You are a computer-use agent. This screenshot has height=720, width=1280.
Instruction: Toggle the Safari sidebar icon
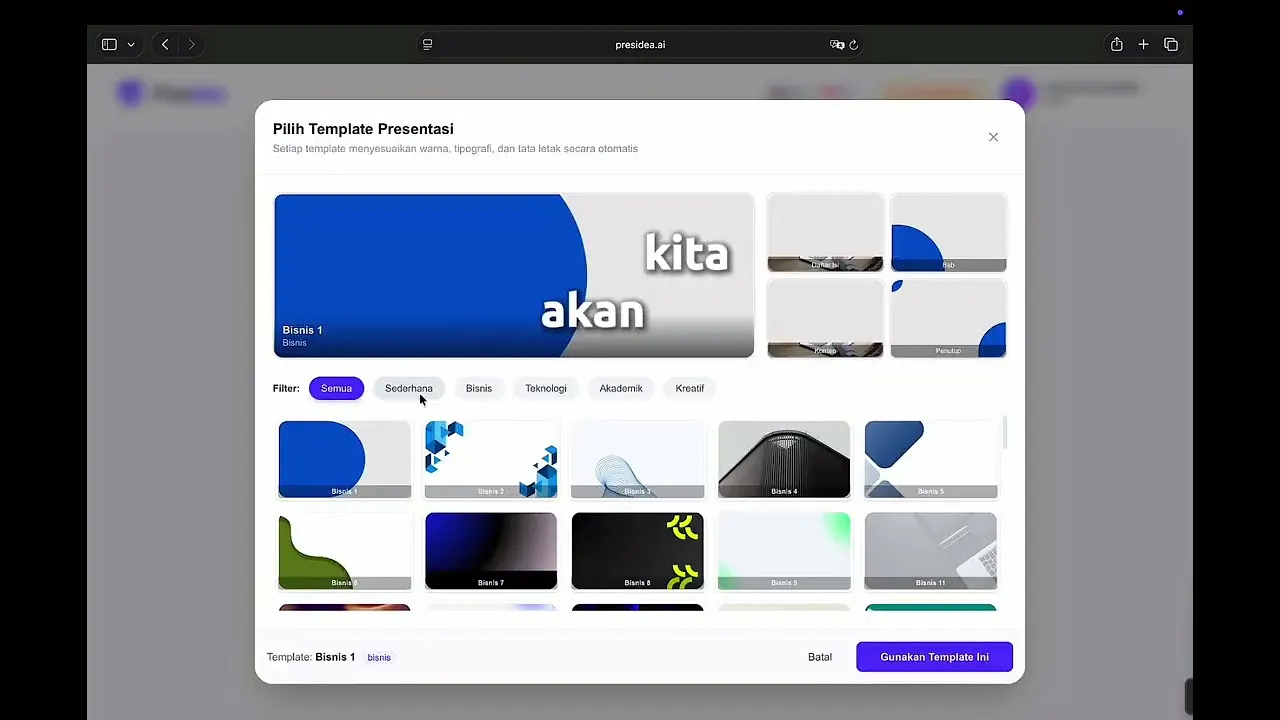[x=109, y=45]
